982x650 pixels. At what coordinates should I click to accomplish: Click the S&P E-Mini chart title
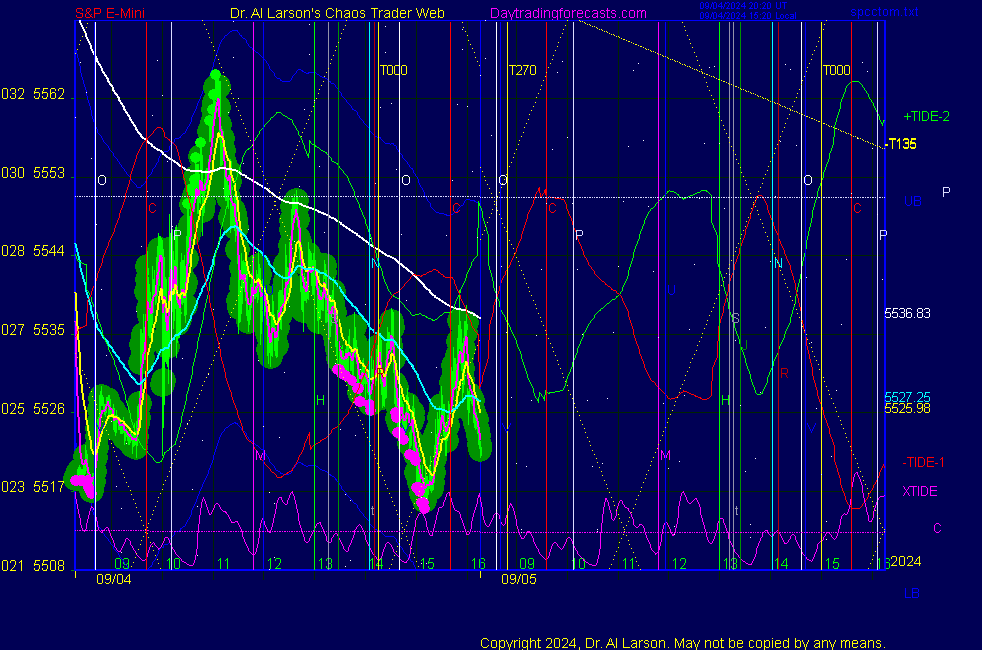[110, 13]
